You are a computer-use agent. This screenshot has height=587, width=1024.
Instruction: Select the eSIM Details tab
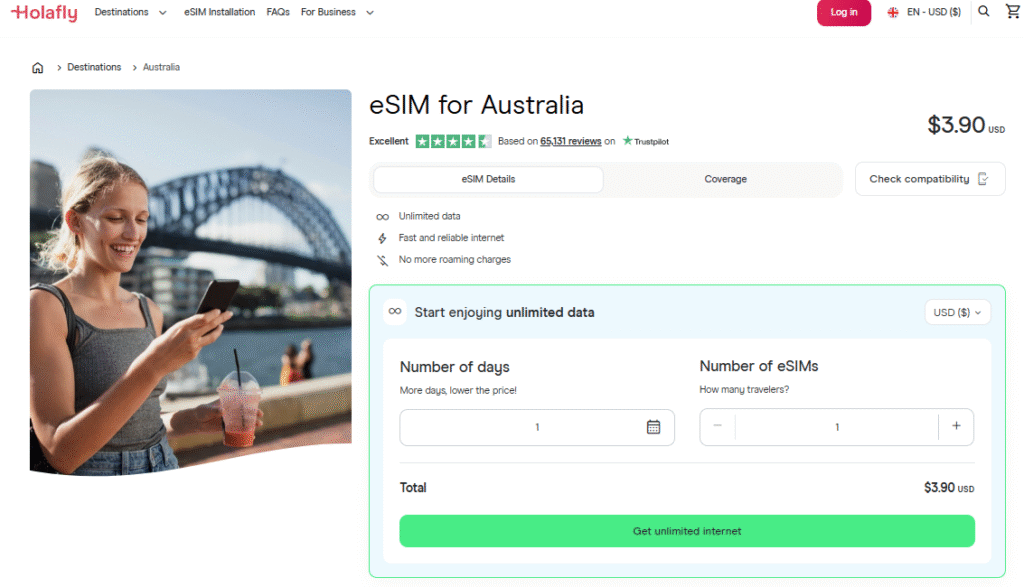(487, 179)
